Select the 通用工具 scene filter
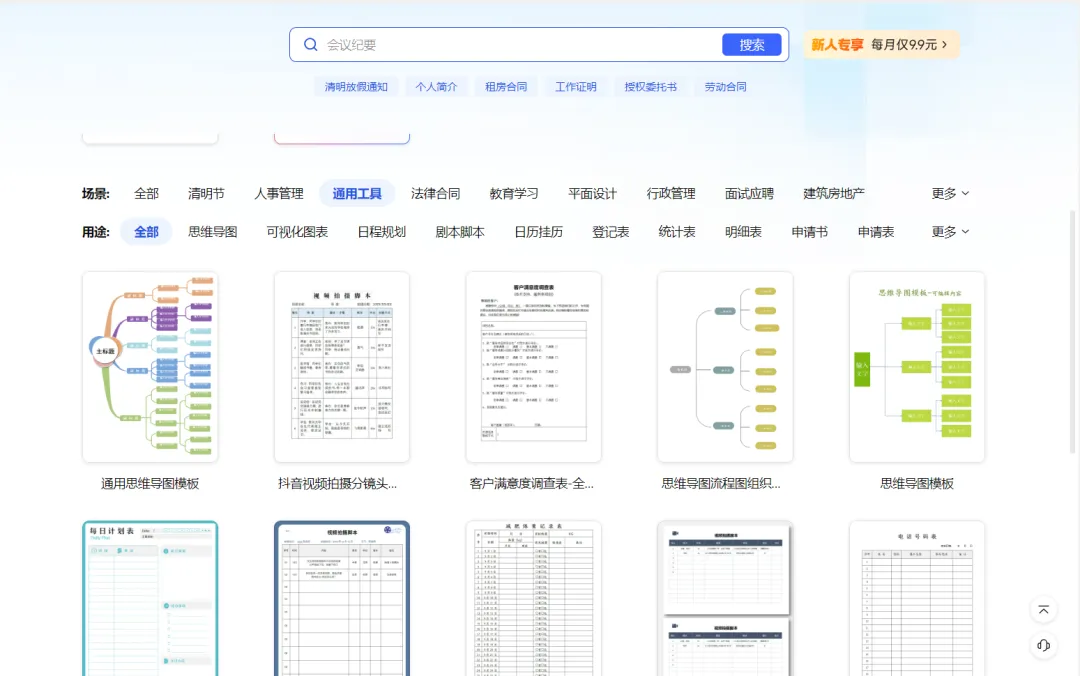This screenshot has width=1080, height=676. coord(357,194)
